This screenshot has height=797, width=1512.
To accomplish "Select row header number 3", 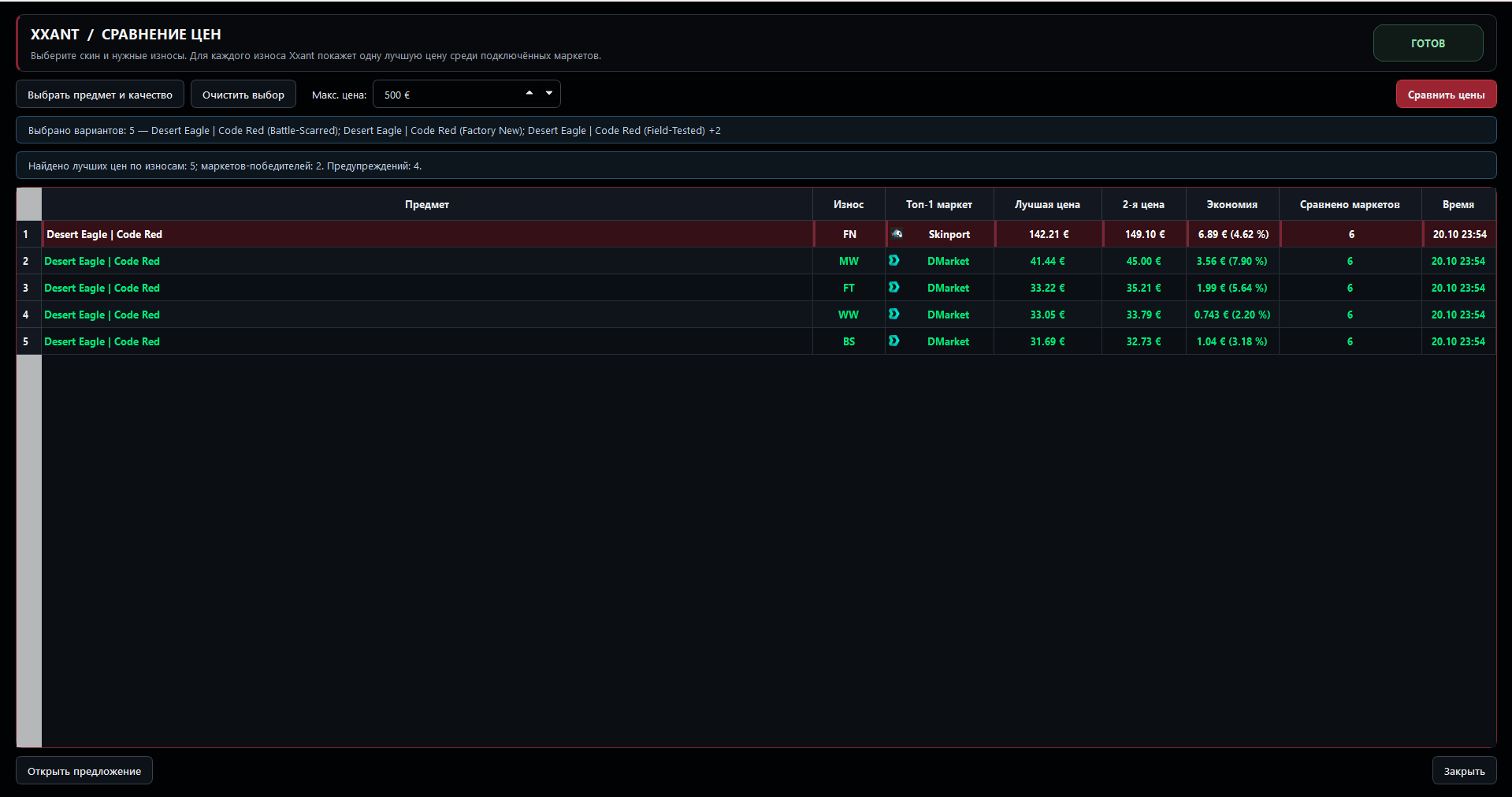I will tap(28, 288).
